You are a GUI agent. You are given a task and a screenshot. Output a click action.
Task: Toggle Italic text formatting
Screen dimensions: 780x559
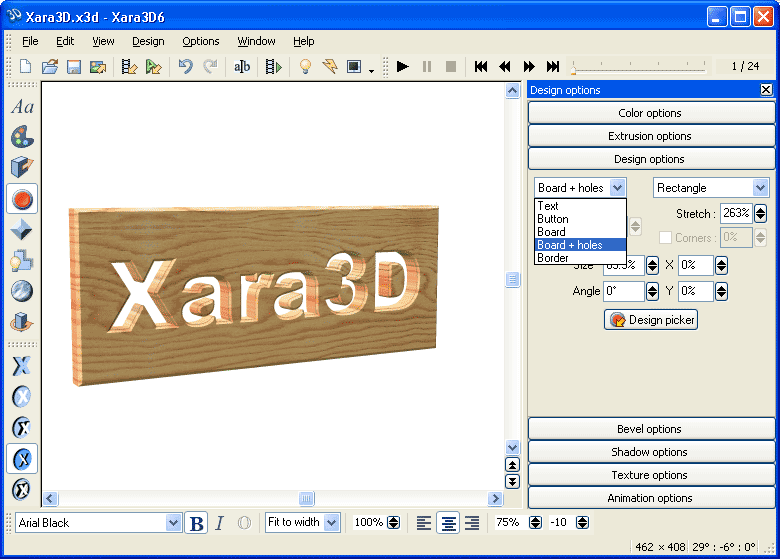point(219,523)
